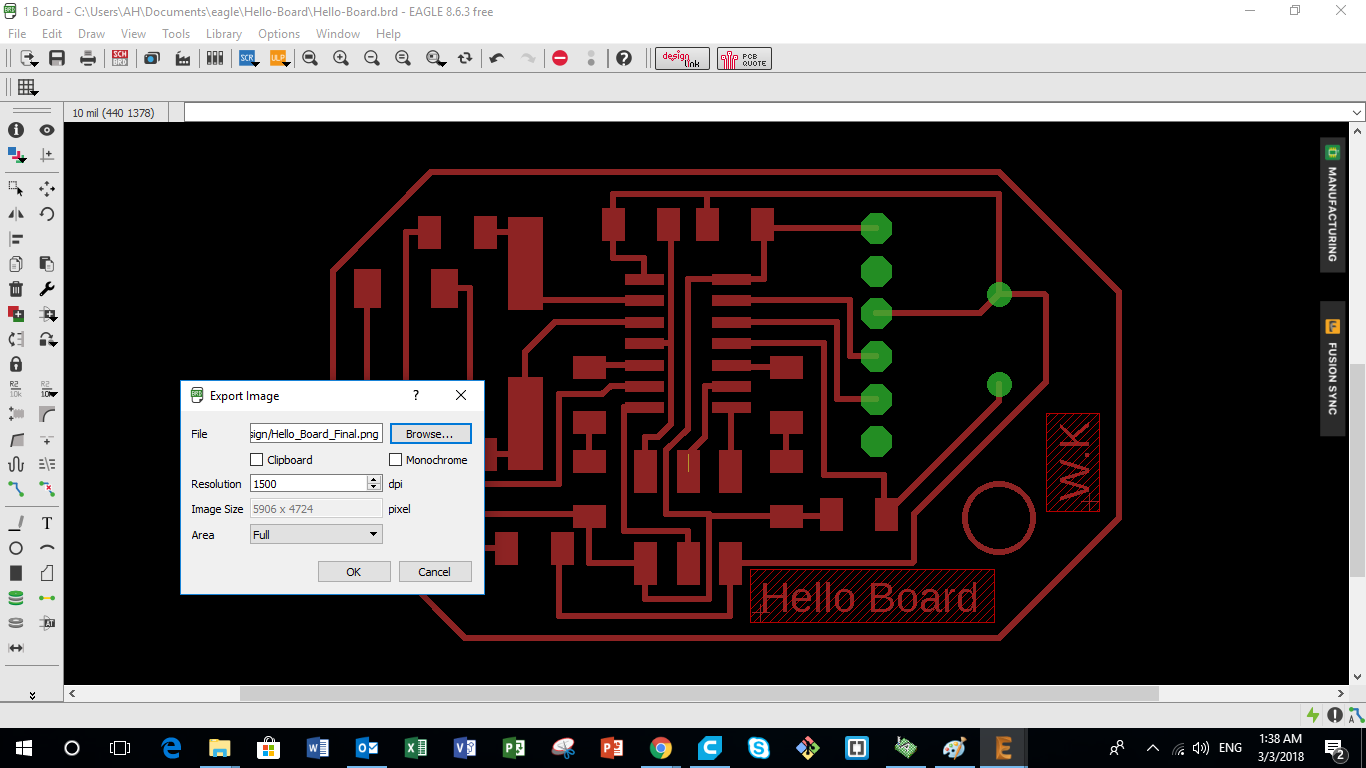
Task: Open the Edit menu
Action: coord(52,33)
